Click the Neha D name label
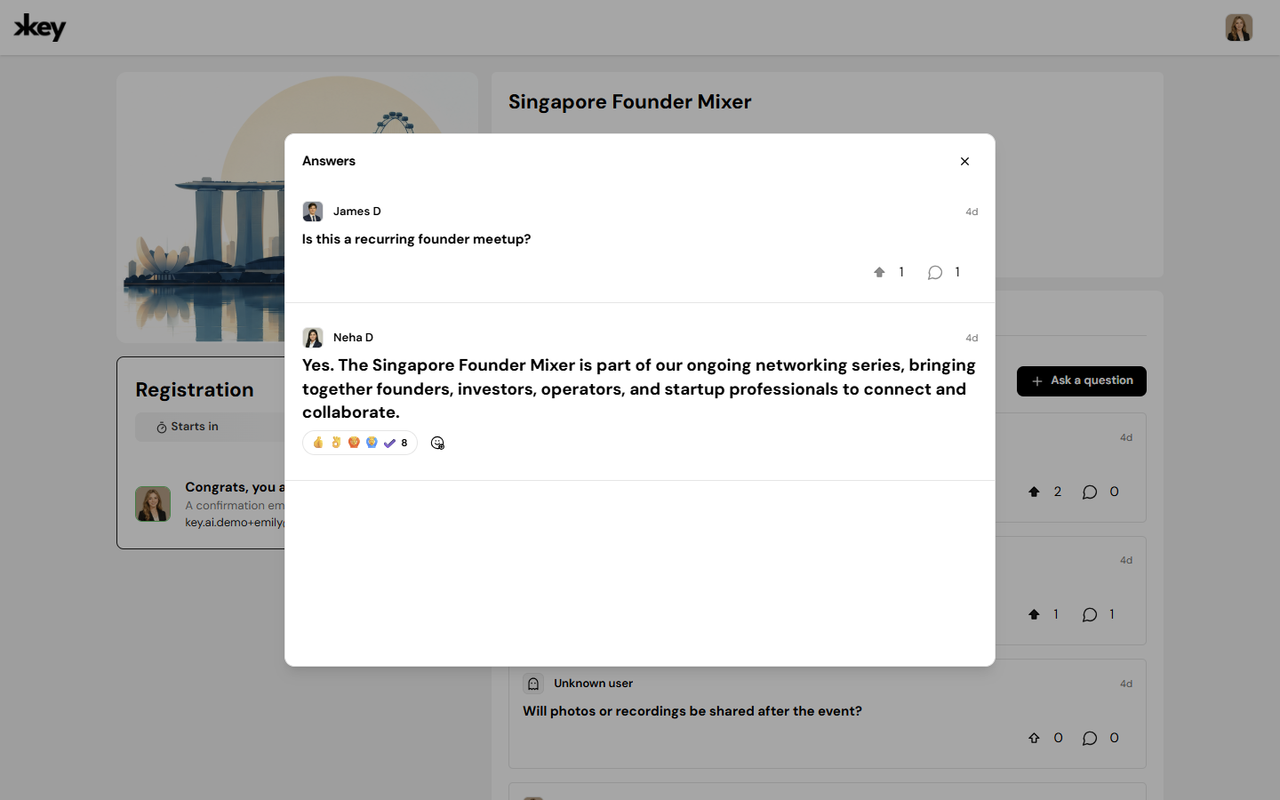Screen dimensions: 1280x800 [x=353, y=338]
